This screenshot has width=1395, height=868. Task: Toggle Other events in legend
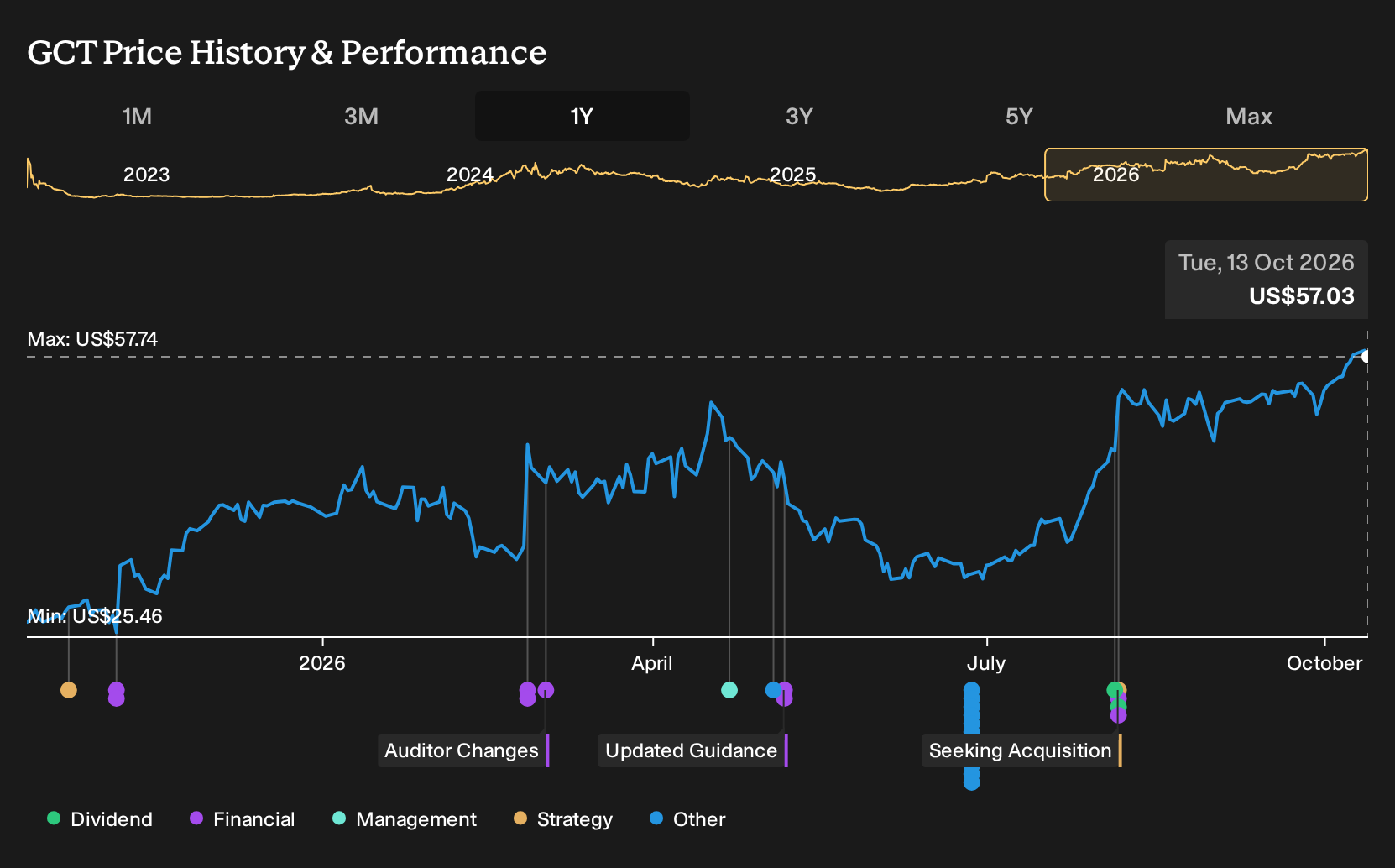click(687, 819)
